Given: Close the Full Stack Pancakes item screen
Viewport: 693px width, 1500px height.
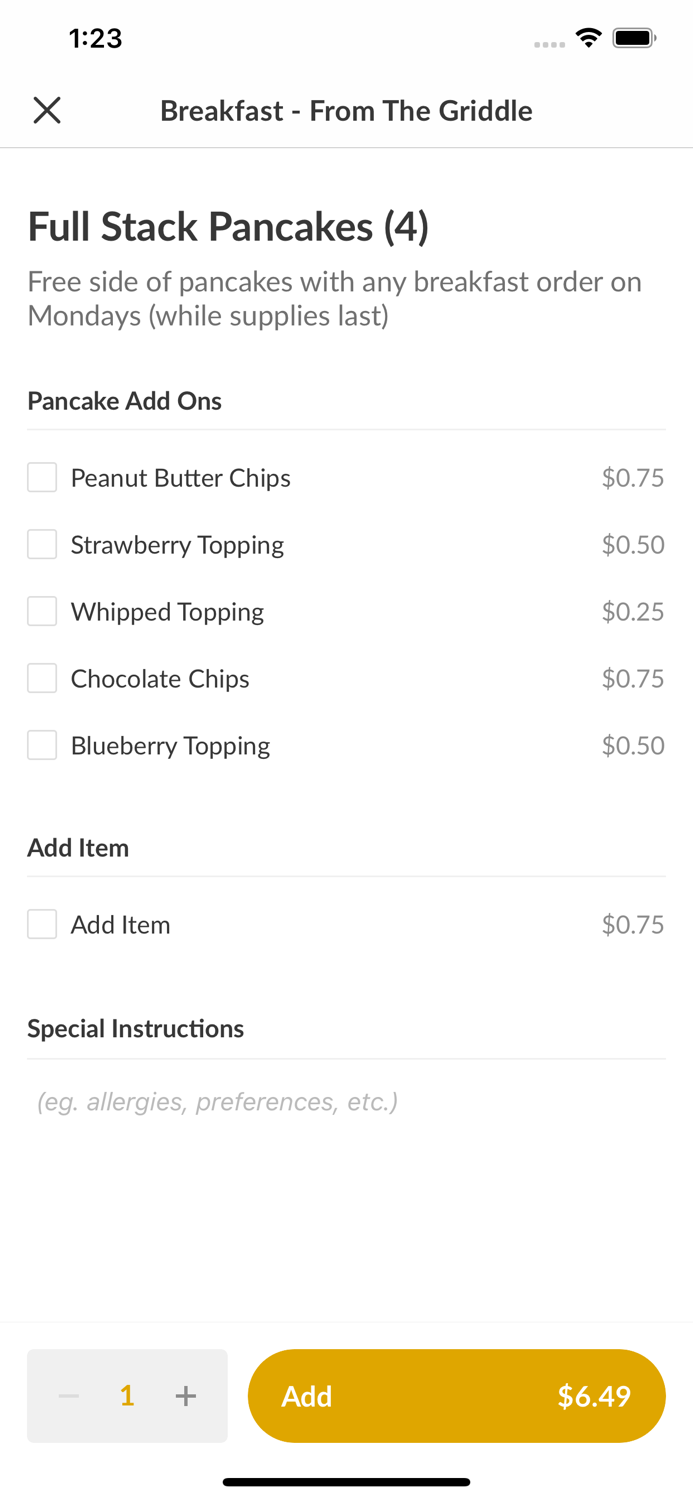Looking at the screenshot, I should [47, 110].
